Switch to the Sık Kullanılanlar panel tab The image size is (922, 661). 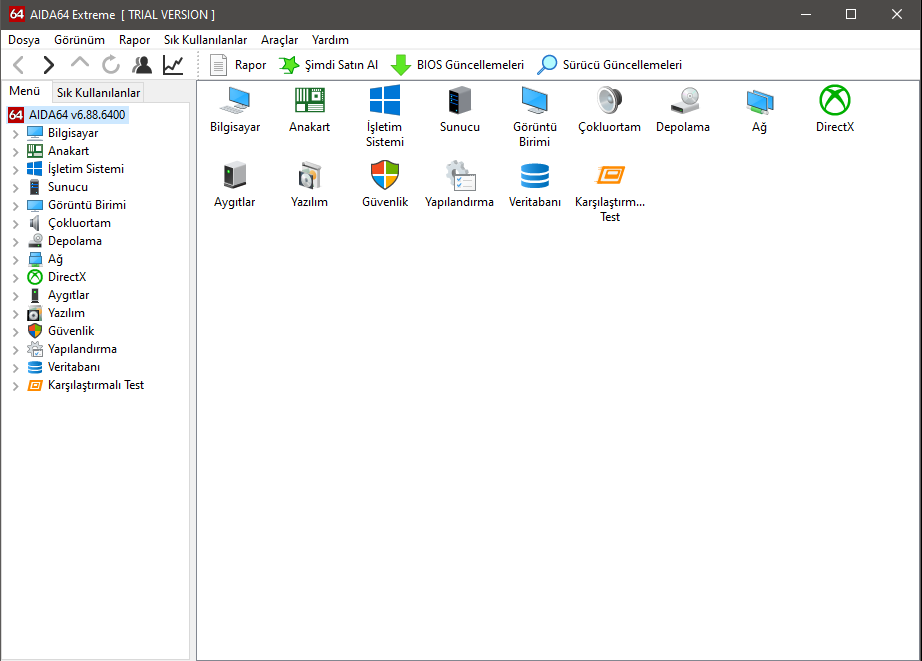pyautogui.click(x=98, y=93)
